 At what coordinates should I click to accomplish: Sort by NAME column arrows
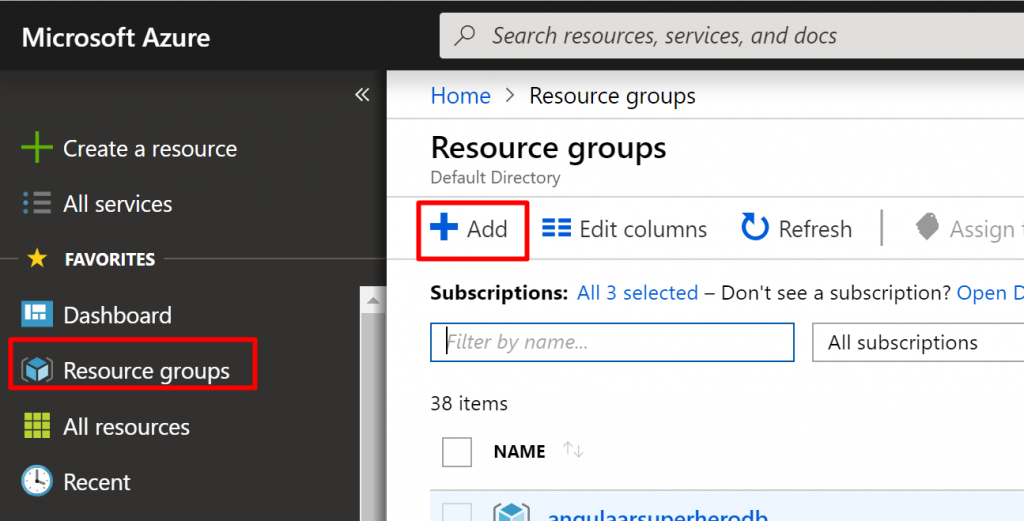tap(573, 451)
